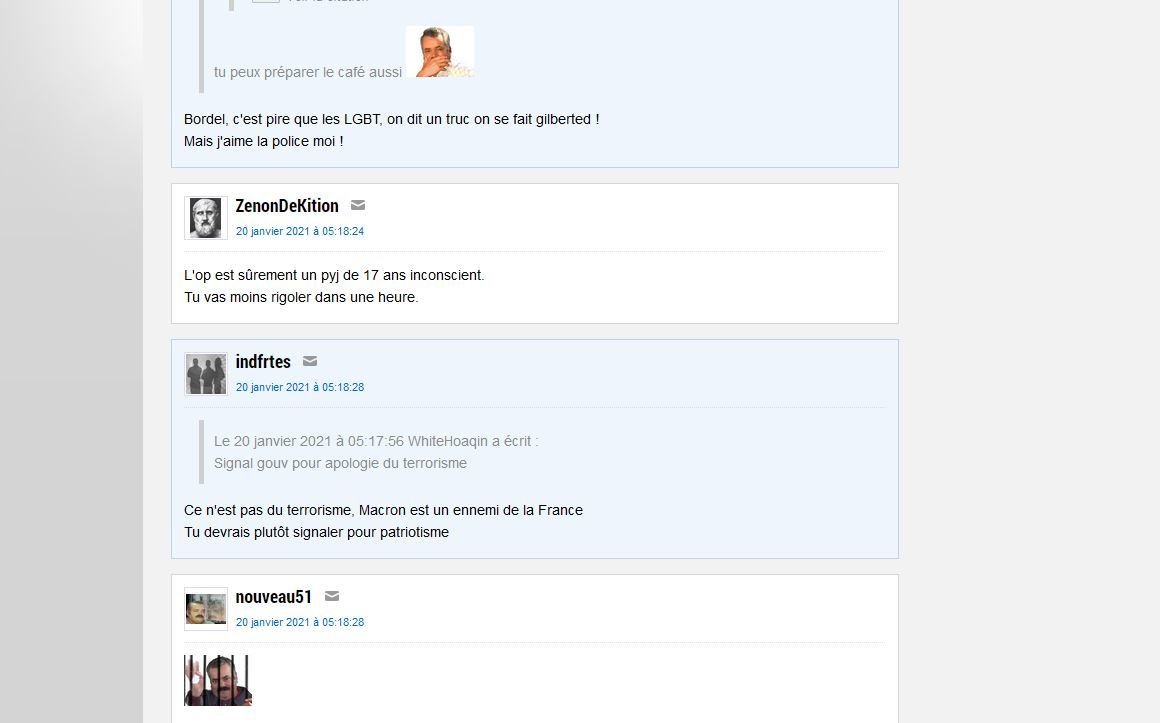1160x723 pixels.
Task: Open ZenonDeKition username profile
Action: [x=287, y=206]
